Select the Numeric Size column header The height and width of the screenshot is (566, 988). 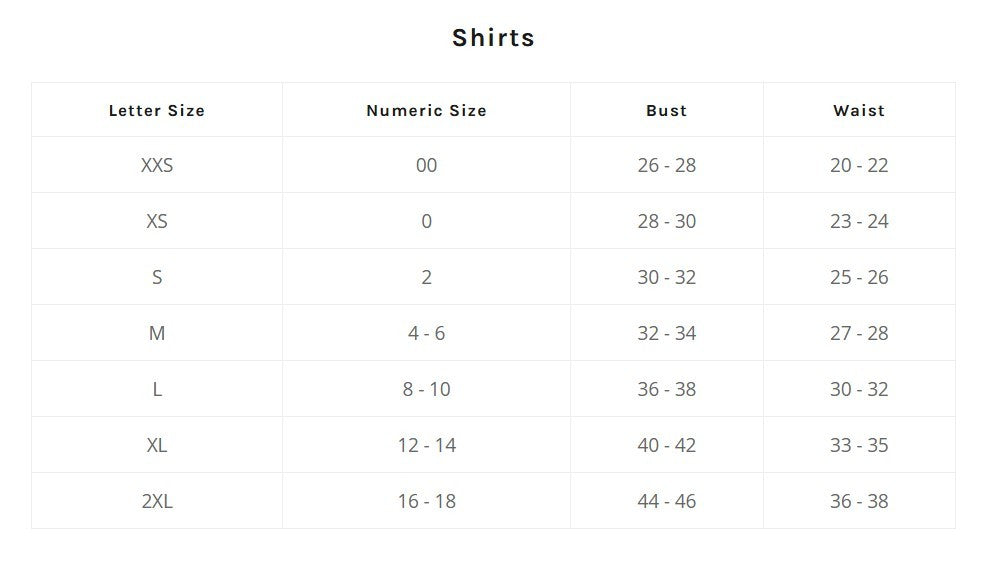point(426,111)
